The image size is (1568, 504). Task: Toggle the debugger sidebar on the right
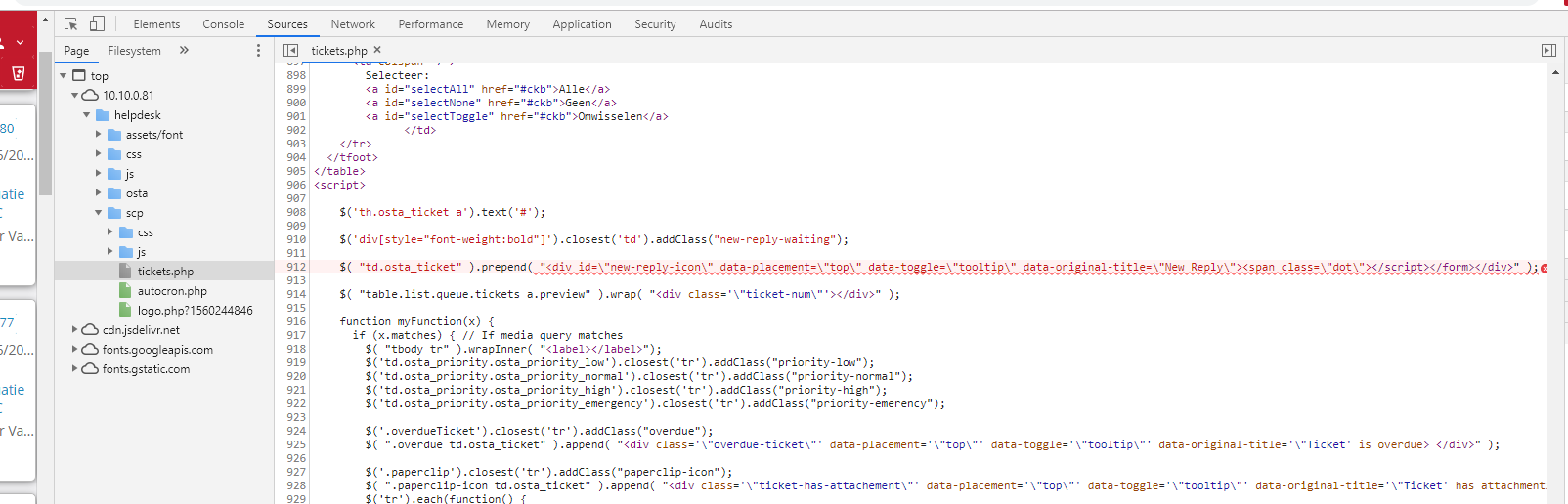tap(1548, 50)
